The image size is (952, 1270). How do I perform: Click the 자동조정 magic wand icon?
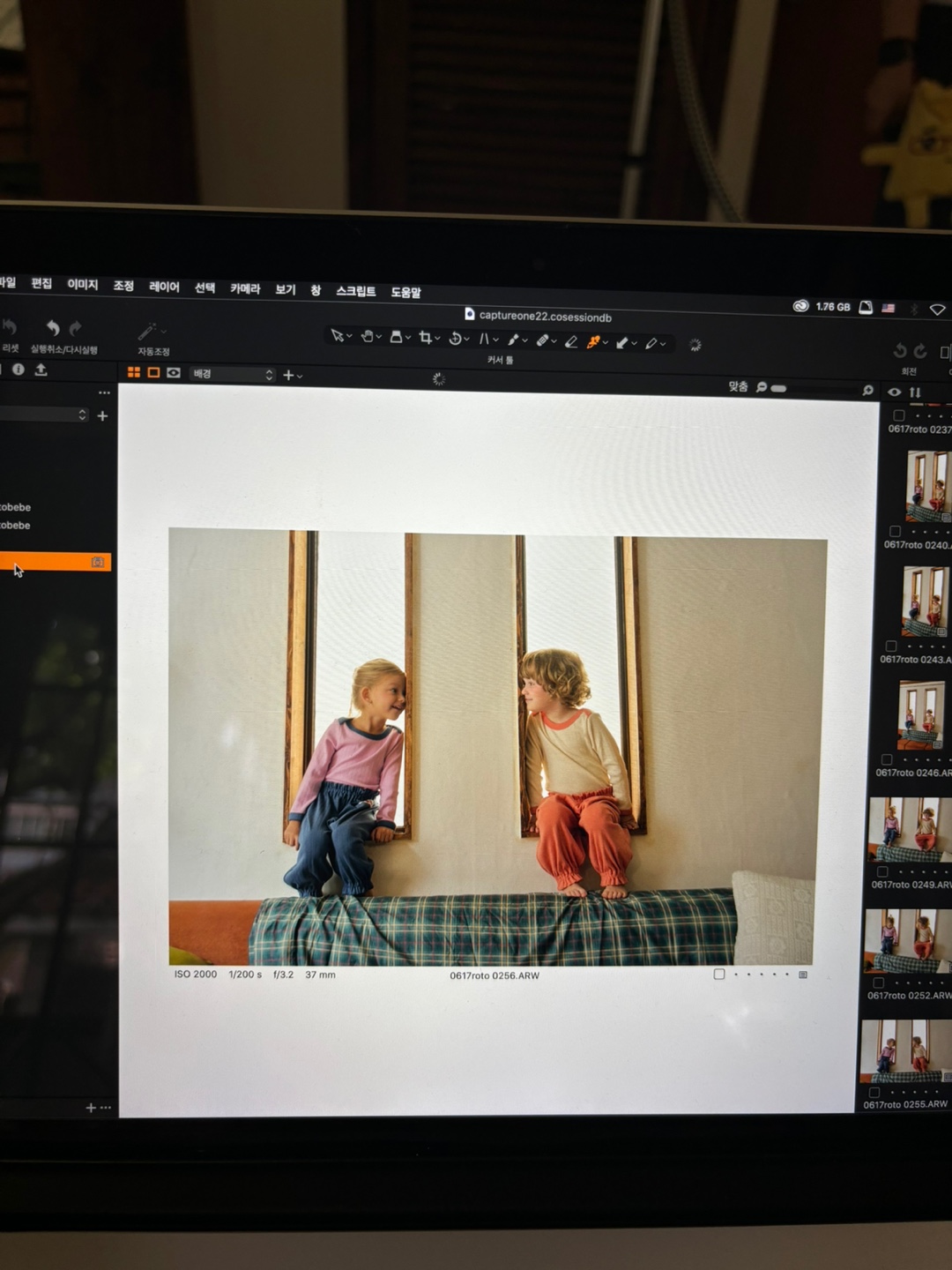tap(146, 332)
